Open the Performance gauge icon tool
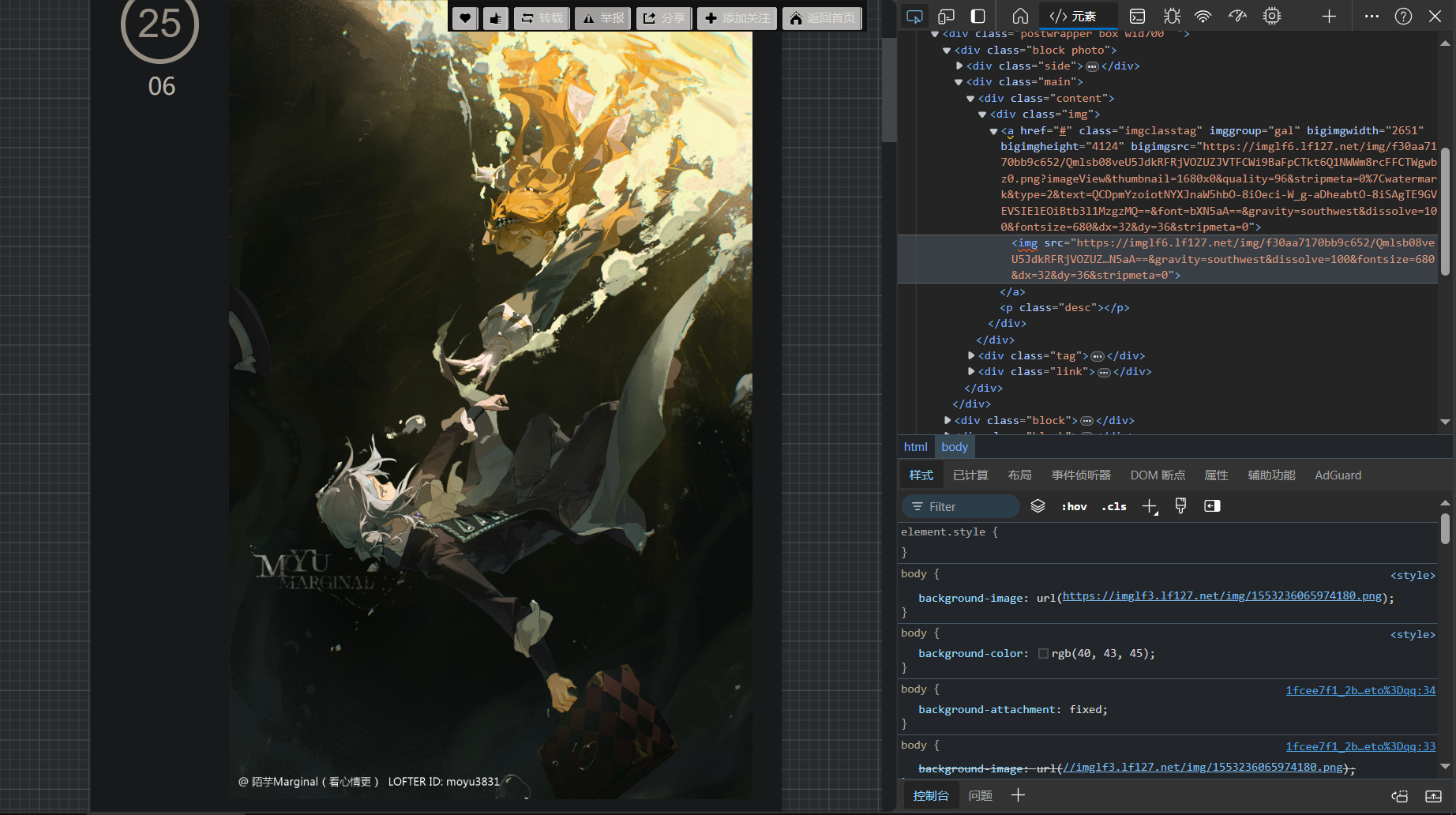Screen dimensions: 1456x815 click(1237, 16)
